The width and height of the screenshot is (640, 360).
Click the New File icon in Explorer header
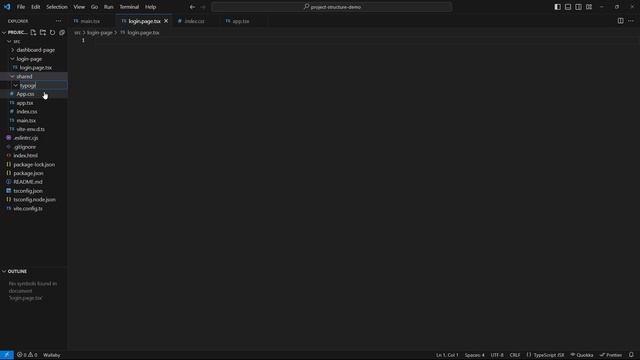tap(33, 32)
